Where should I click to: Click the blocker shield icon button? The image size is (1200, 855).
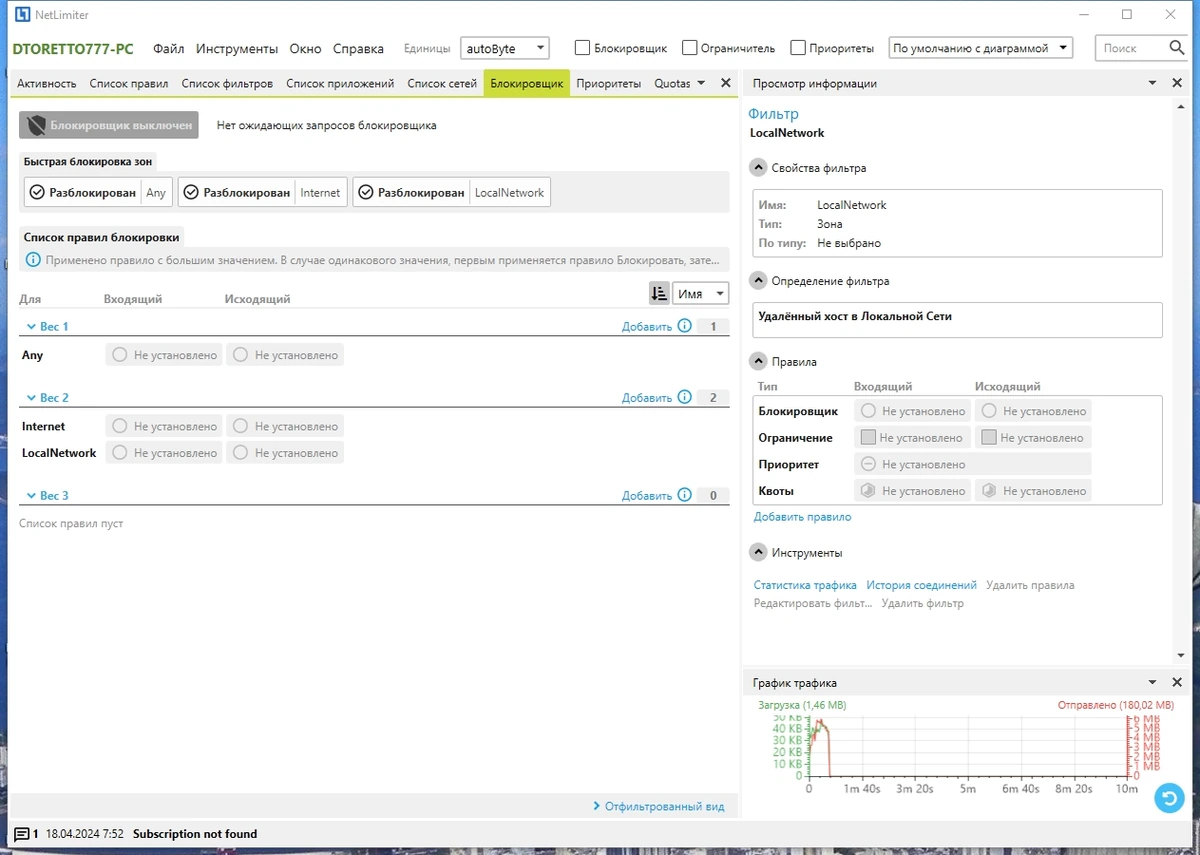click(x=36, y=125)
